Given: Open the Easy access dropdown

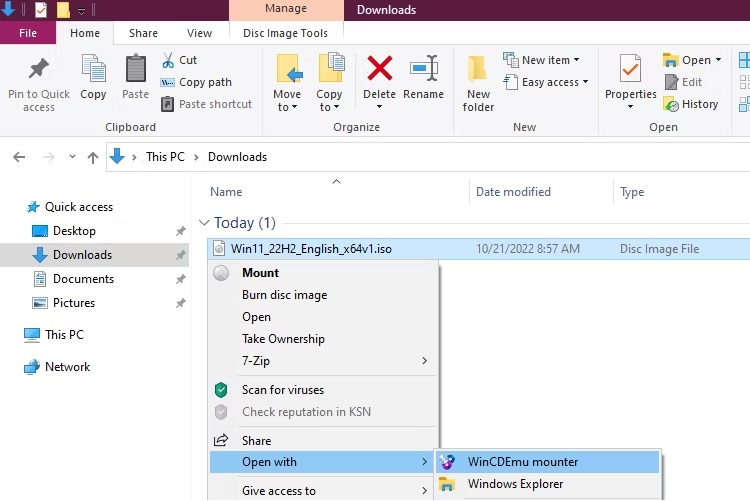Looking at the screenshot, I should tap(546, 82).
